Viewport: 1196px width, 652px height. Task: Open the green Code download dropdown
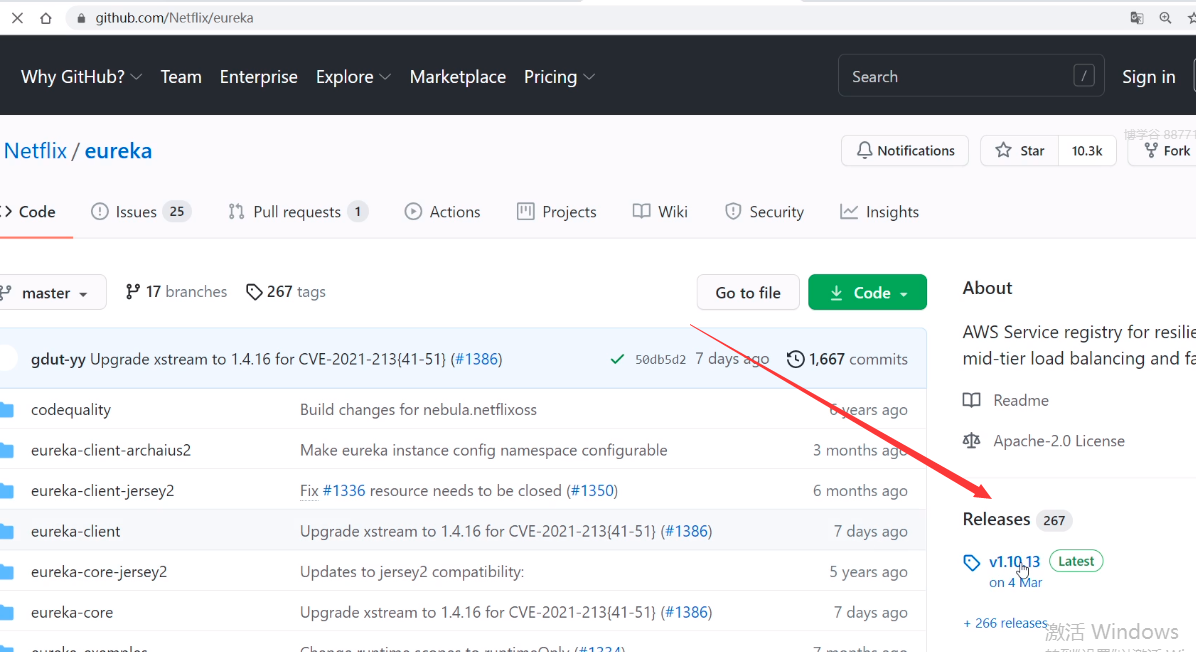click(867, 293)
